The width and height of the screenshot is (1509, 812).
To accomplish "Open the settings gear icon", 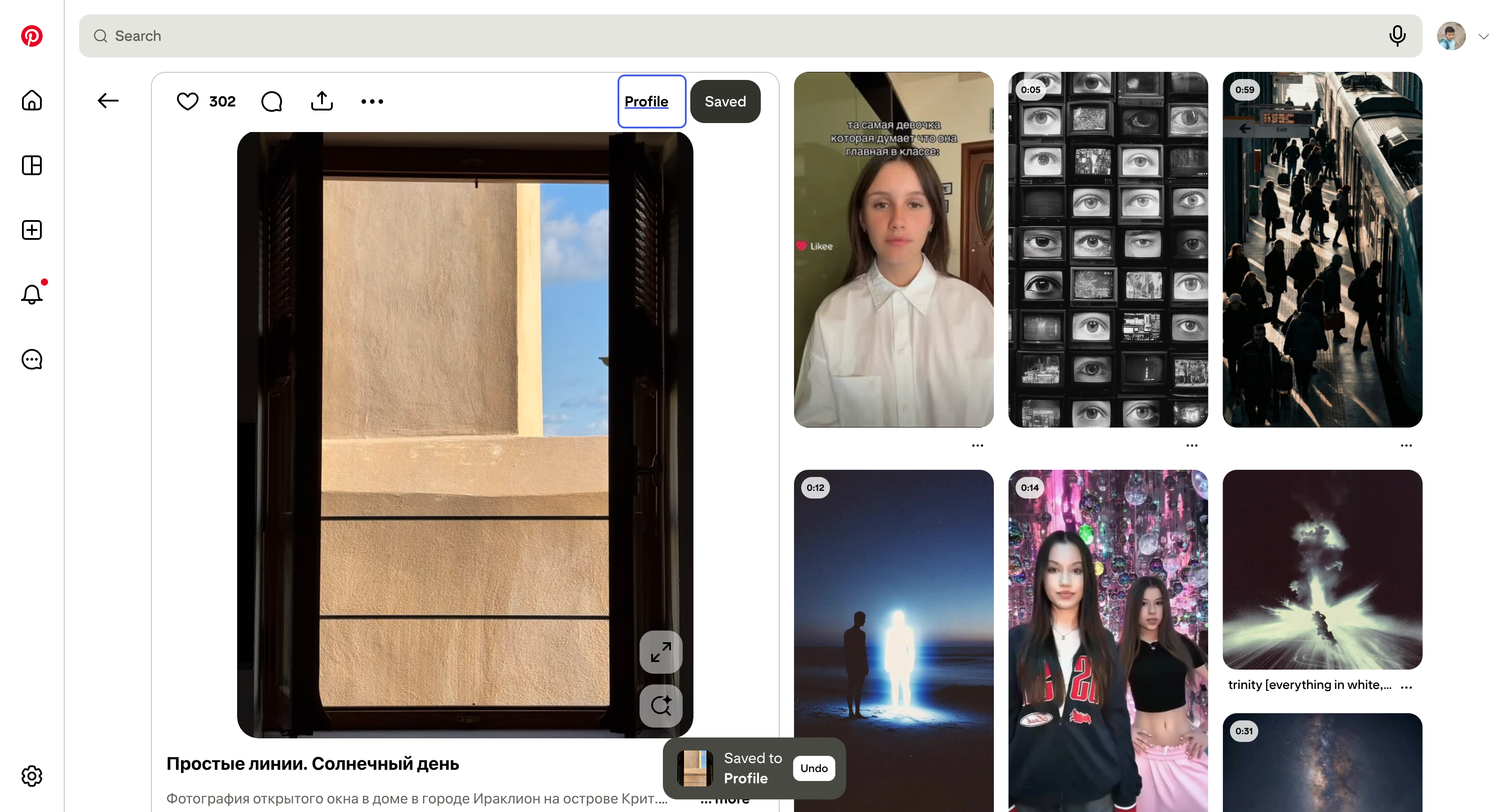I will pyautogui.click(x=31, y=776).
